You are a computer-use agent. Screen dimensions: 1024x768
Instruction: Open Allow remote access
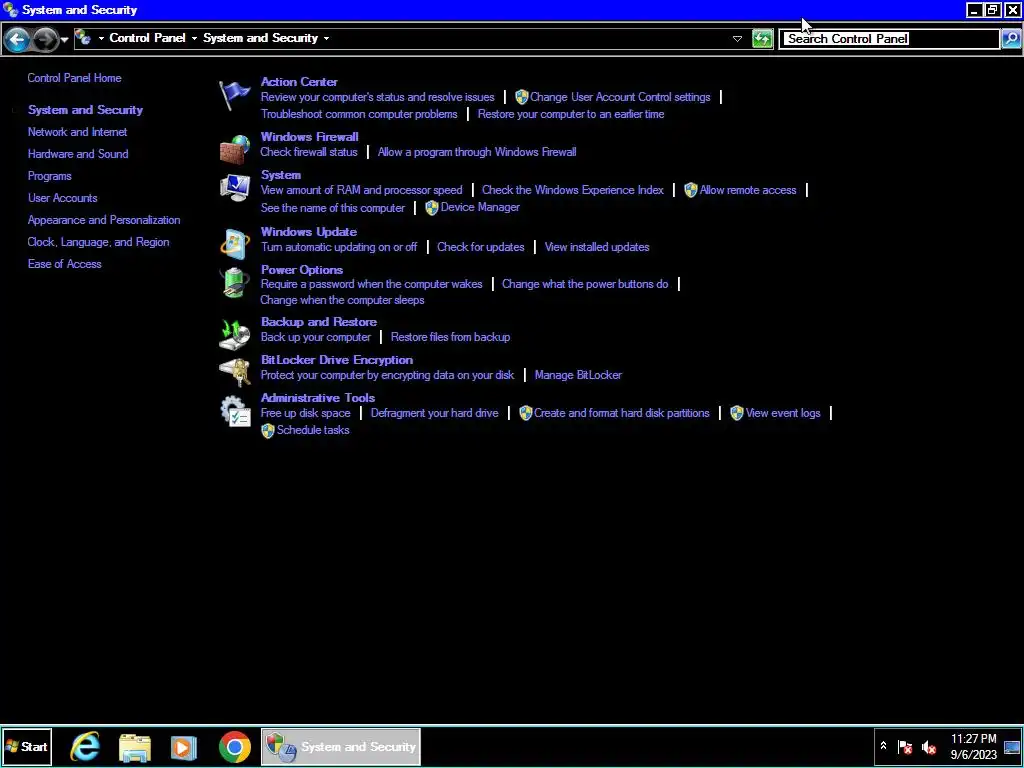(748, 190)
